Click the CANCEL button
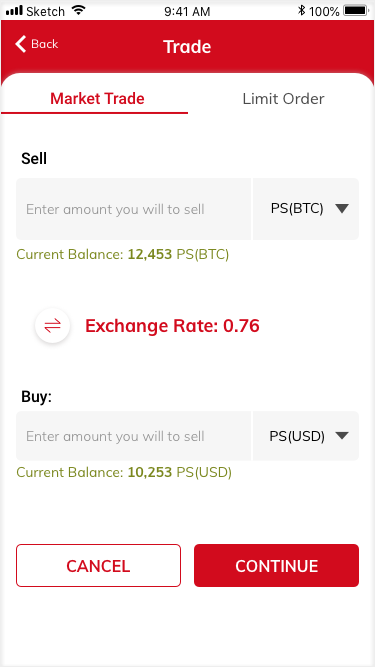 click(x=99, y=565)
